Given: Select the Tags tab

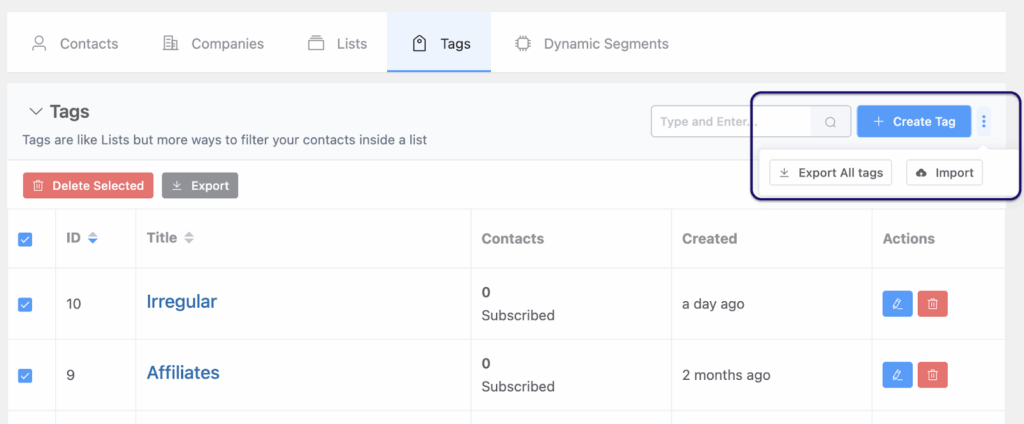Looking at the screenshot, I should point(439,44).
